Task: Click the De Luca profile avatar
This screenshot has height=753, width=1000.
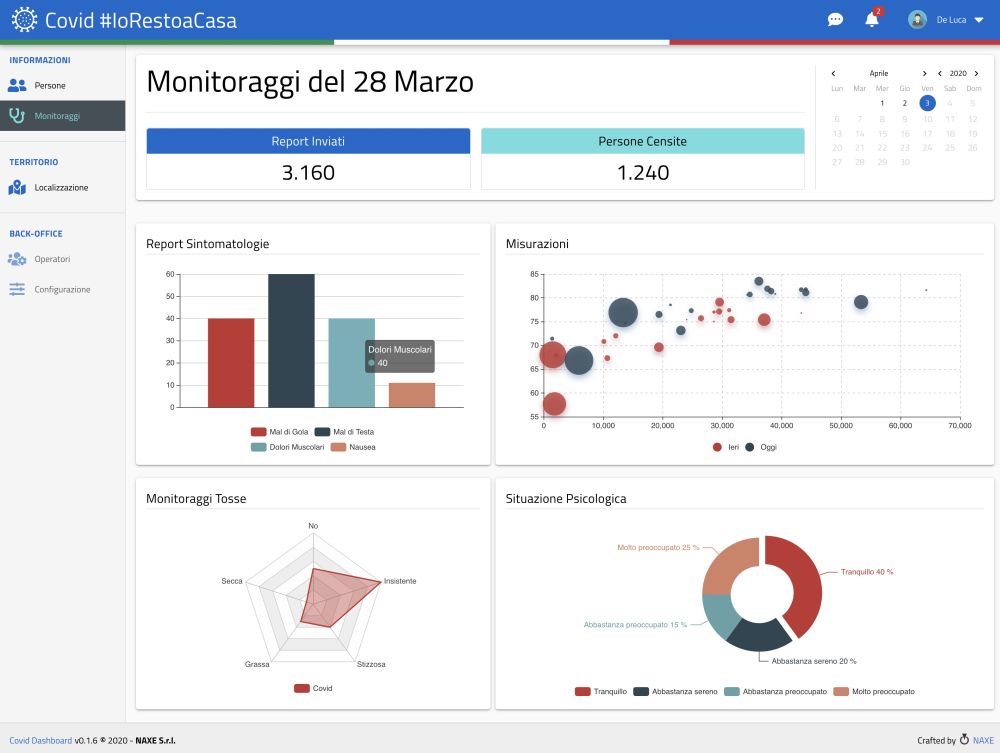Action: coord(917,19)
